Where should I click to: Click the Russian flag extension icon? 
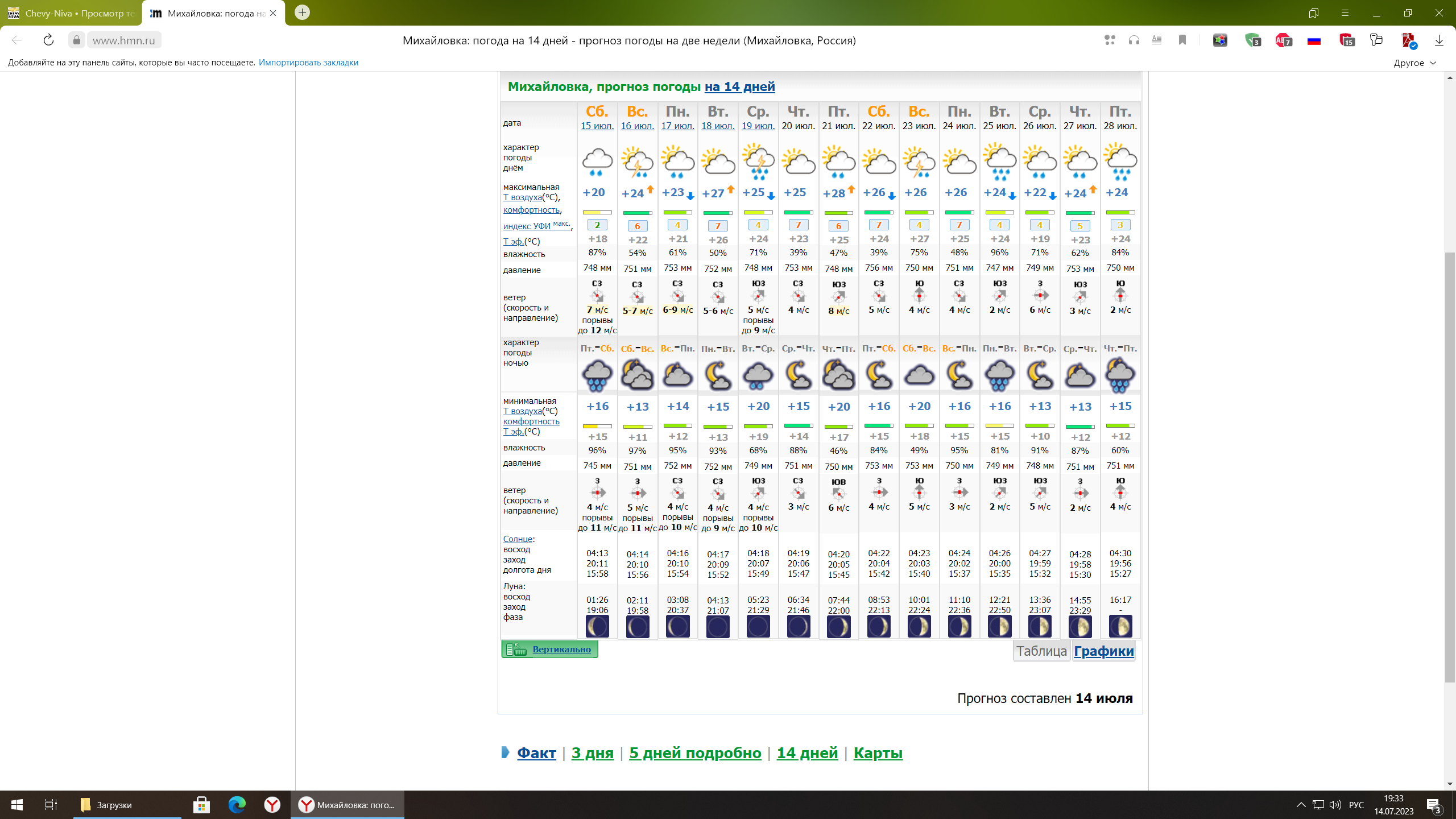coord(1314,40)
